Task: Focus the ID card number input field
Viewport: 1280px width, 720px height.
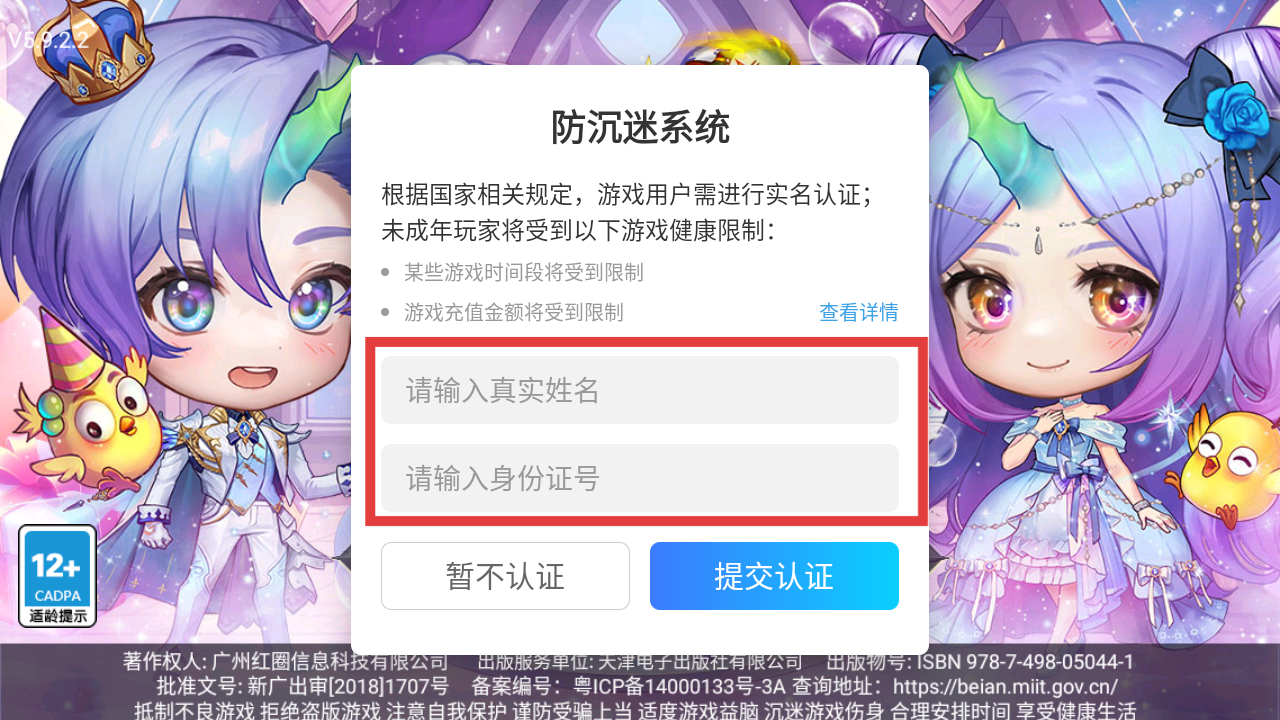Action: pyautogui.click(x=640, y=478)
